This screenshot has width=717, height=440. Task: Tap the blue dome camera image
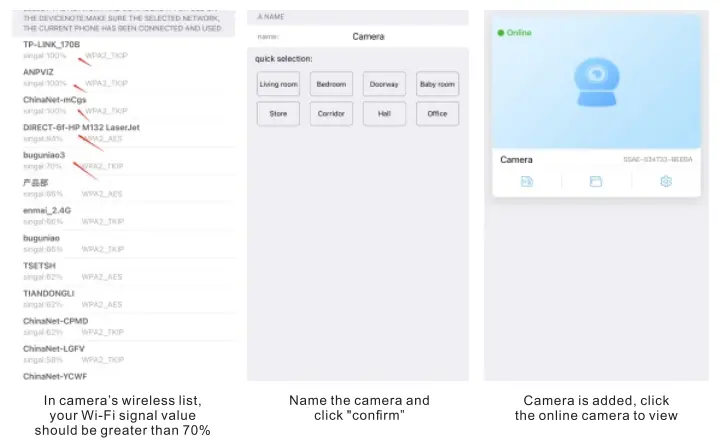pyautogui.click(x=597, y=87)
